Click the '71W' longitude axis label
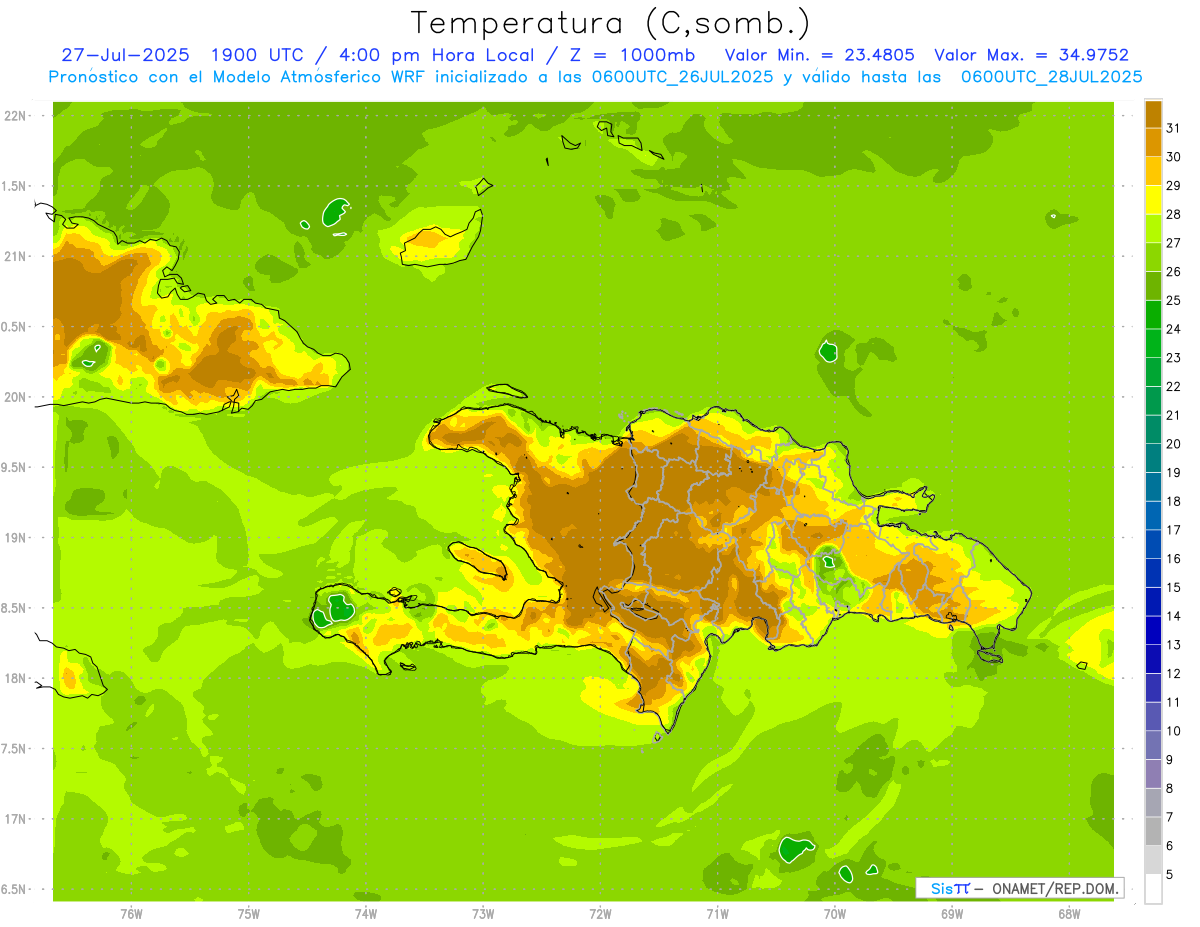This screenshot has height=927, width=1200. point(717,914)
